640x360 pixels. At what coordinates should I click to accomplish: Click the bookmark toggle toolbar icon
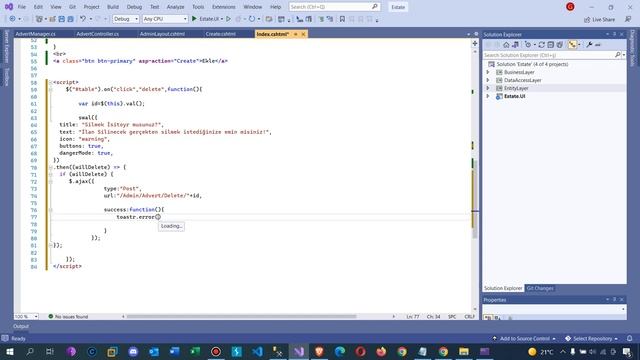click(x=342, y=19)
